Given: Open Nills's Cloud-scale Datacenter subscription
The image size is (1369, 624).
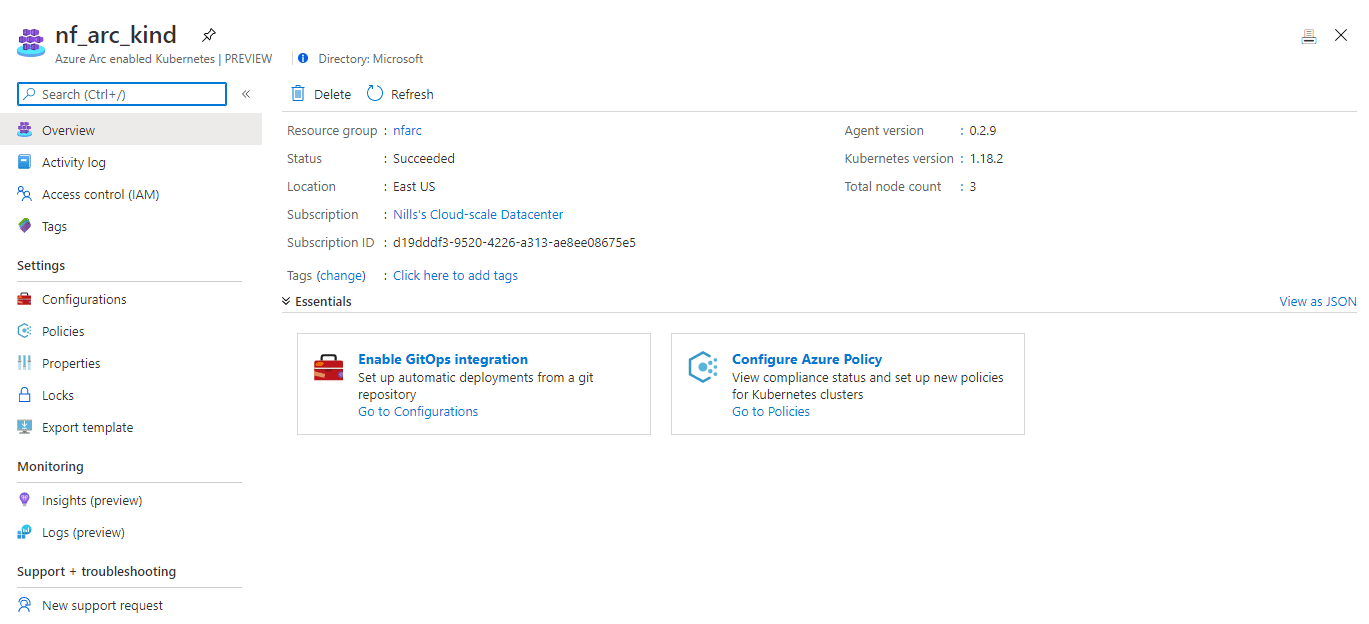Looking at the screenshot, I should pos(478,214).
